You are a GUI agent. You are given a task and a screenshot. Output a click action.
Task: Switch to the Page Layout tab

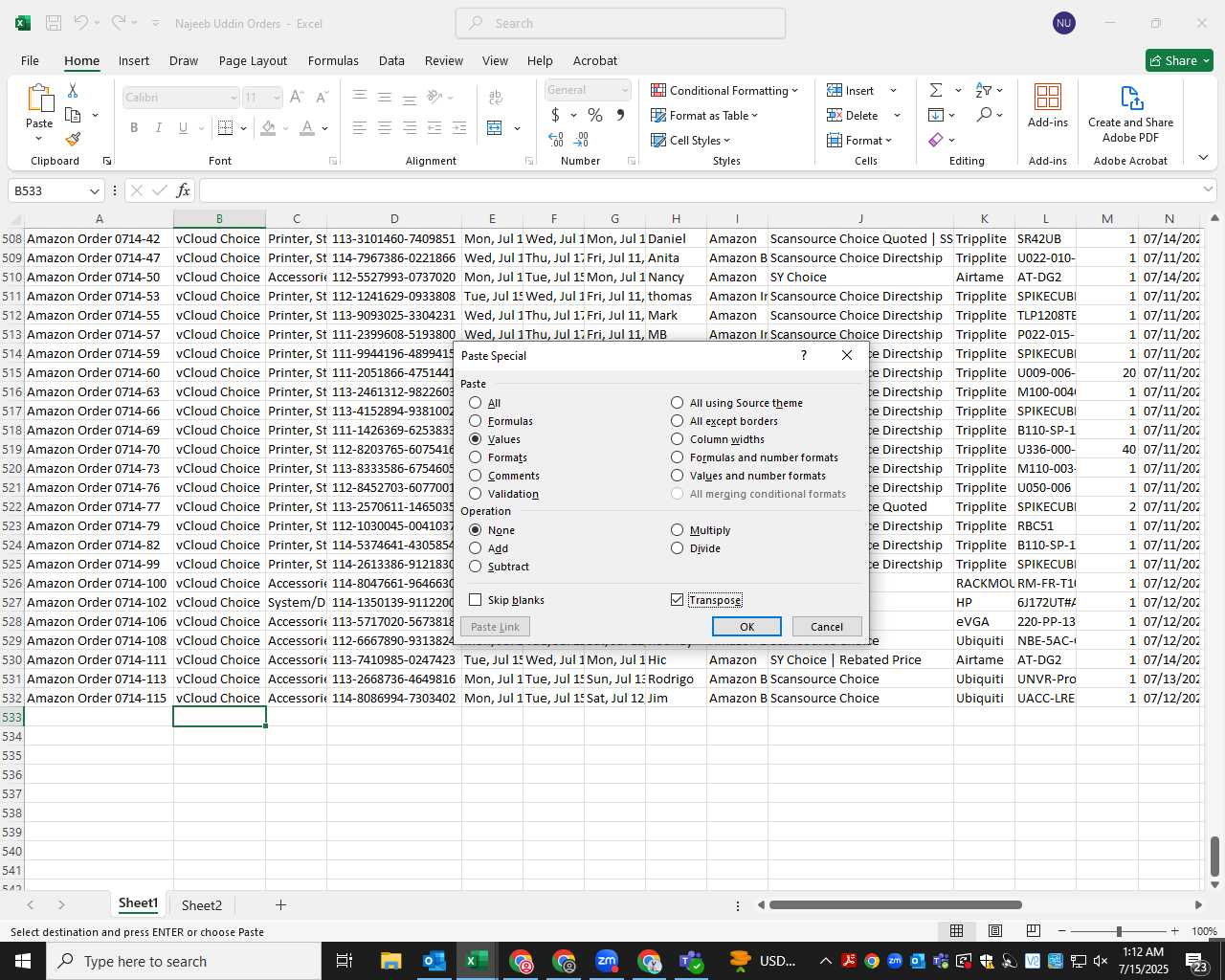pos(253,60)
